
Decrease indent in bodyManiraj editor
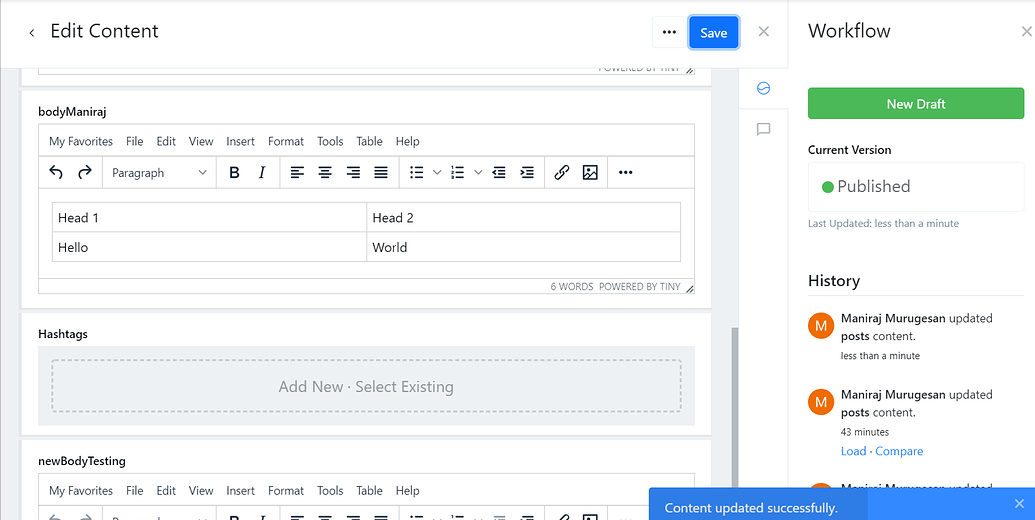pyautogui.click(x=499, y=173)
